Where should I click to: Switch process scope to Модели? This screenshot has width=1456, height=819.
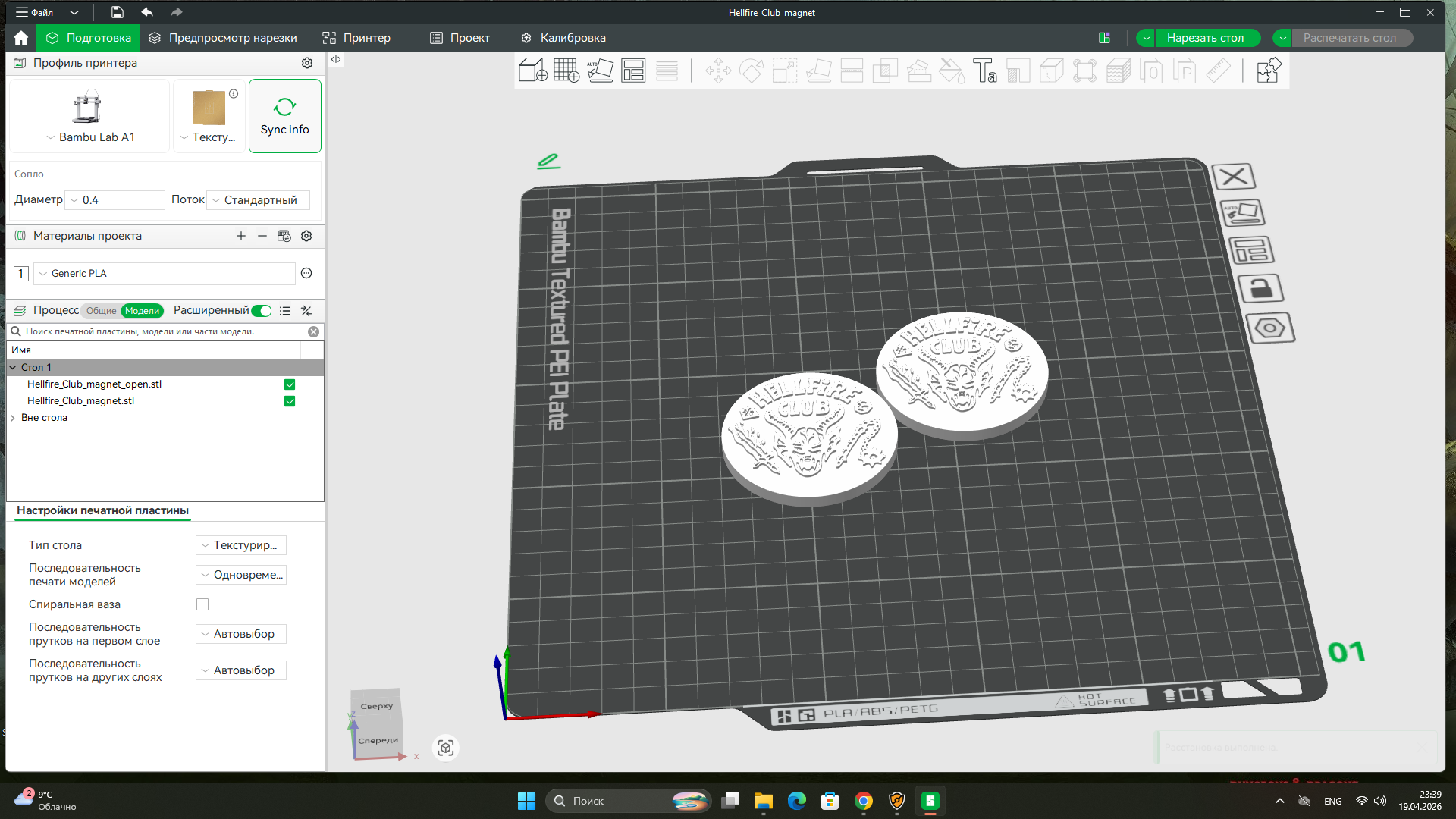pos(142,311)
